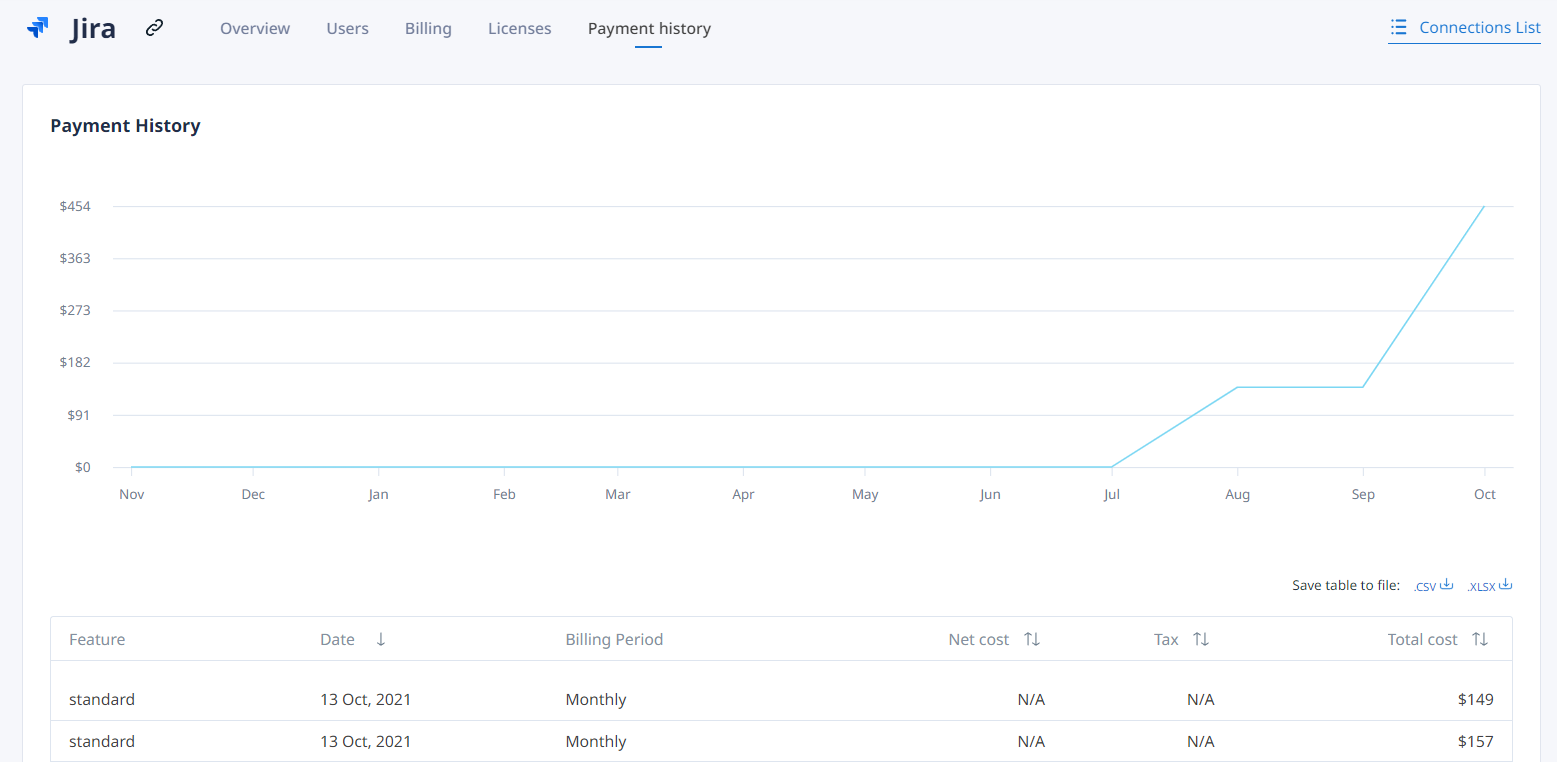This screenshot has width=1557, height=762.
Task: Click the Jul month label
Action: pyautogui.click(x=1112, y=494)
